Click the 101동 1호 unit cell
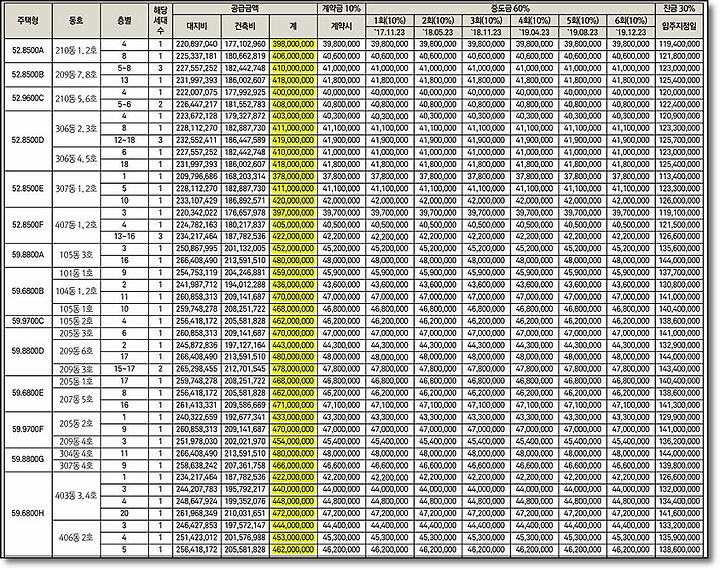The height and width of the screenshot is (570, 720). click(76, 273)
